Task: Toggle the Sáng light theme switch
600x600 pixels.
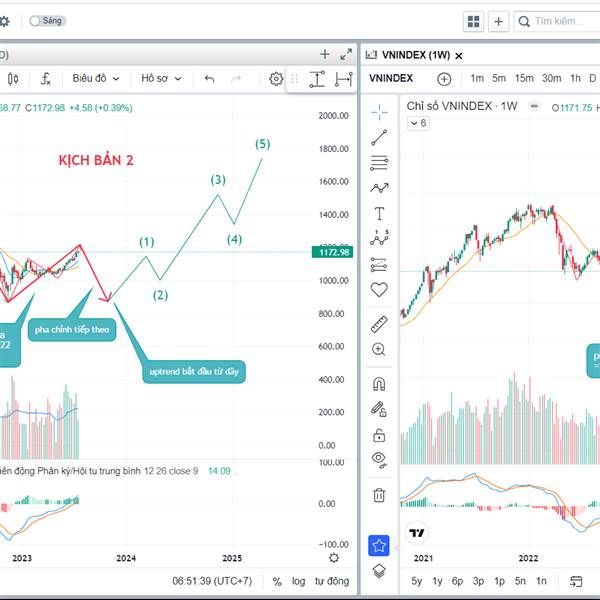Action: pos(47,21)
